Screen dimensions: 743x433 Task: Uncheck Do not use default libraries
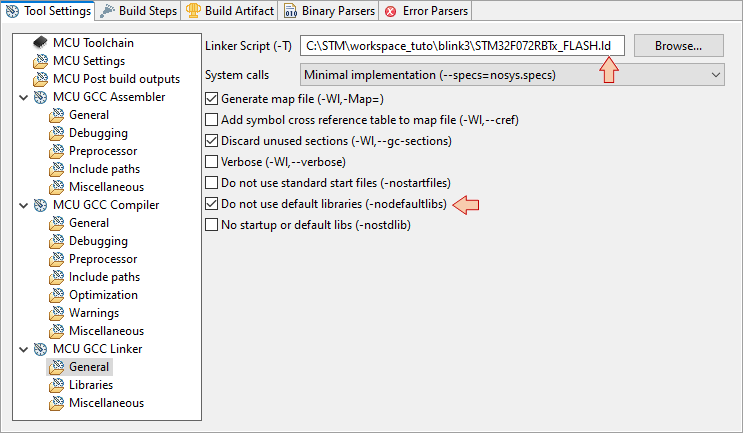211,204
